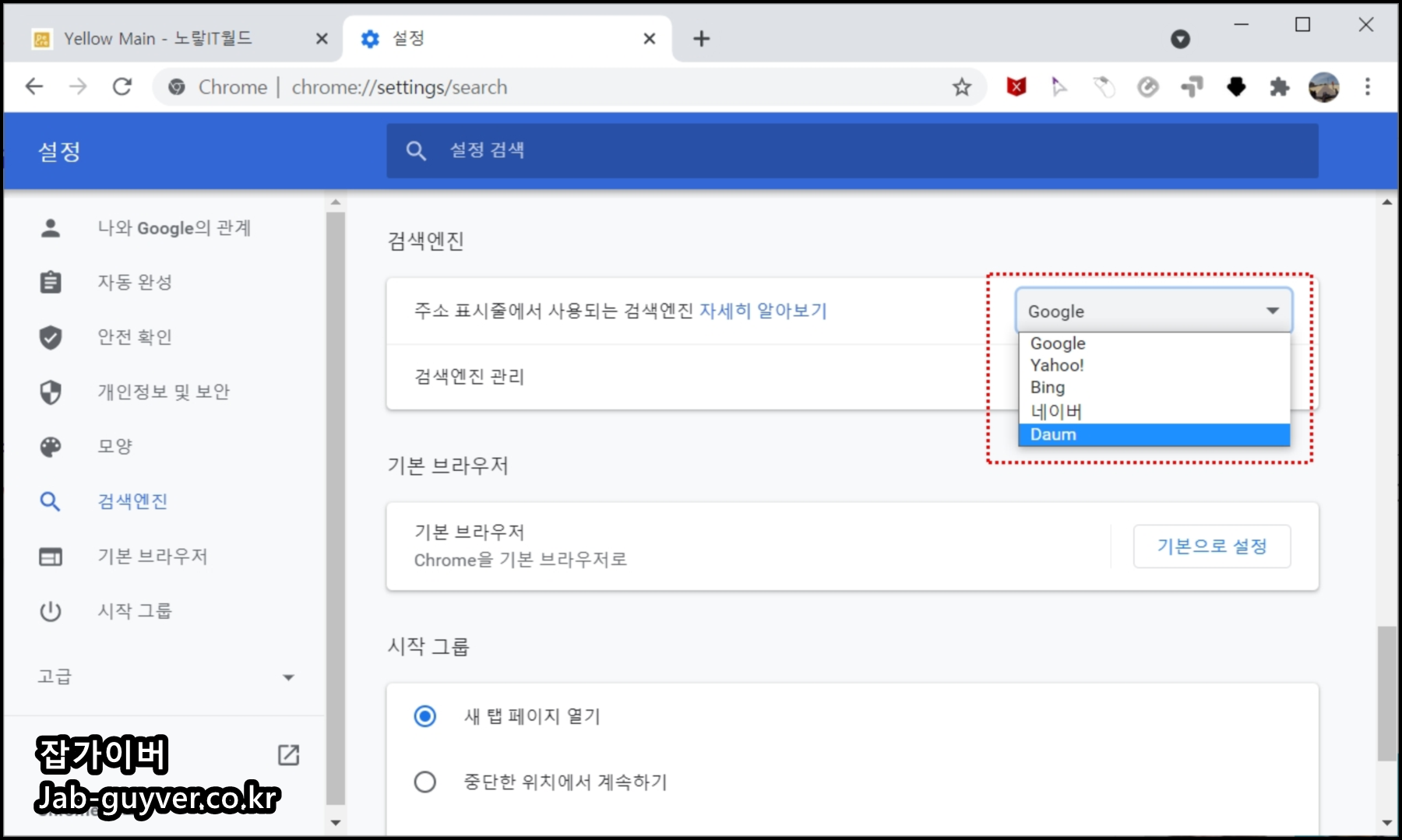This screenshot has width=1402, height=840.
Task: Click the Chrome site info chip
Action: click(219, 87)
